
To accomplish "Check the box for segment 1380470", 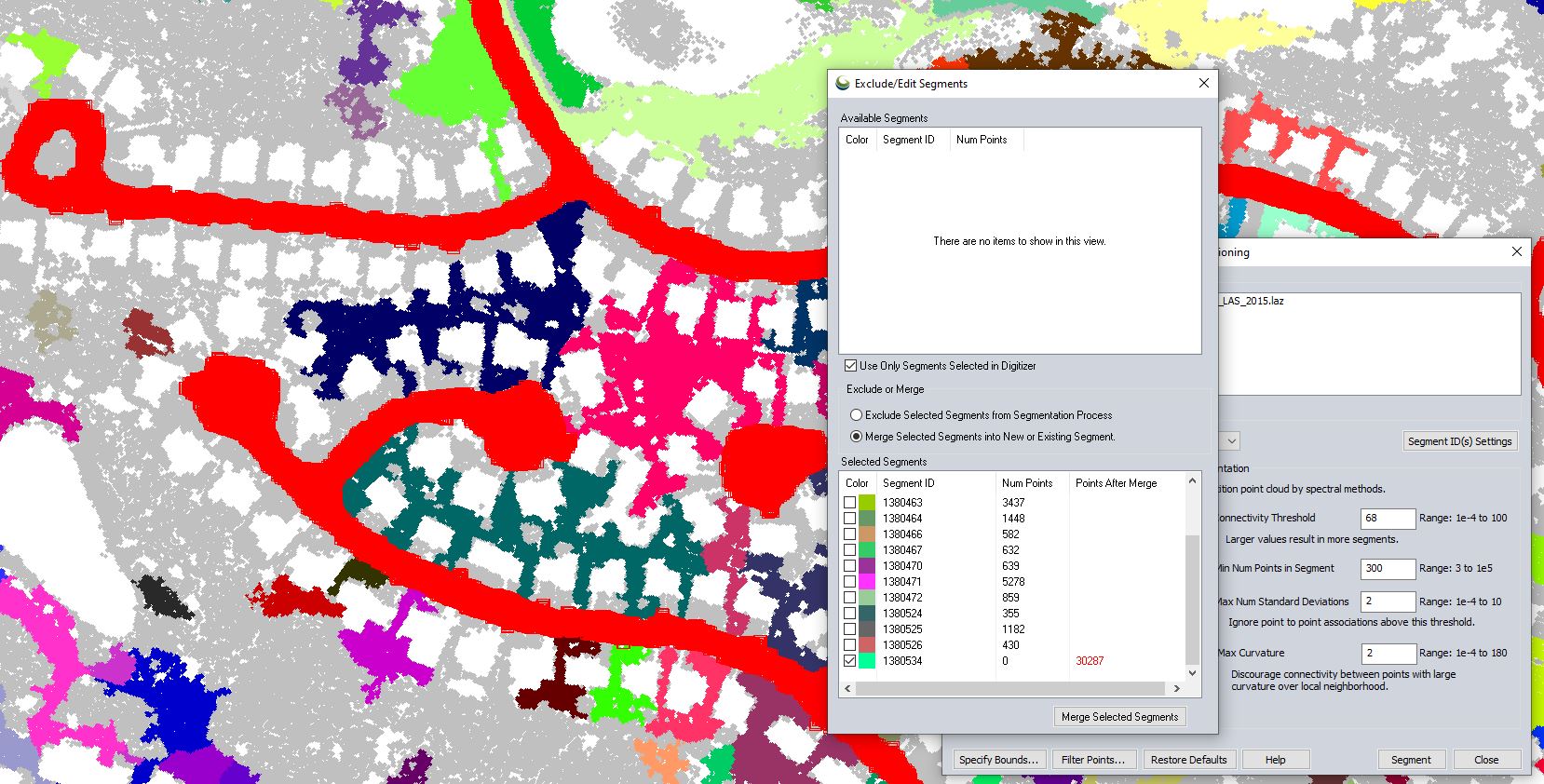I will [849, 566].
